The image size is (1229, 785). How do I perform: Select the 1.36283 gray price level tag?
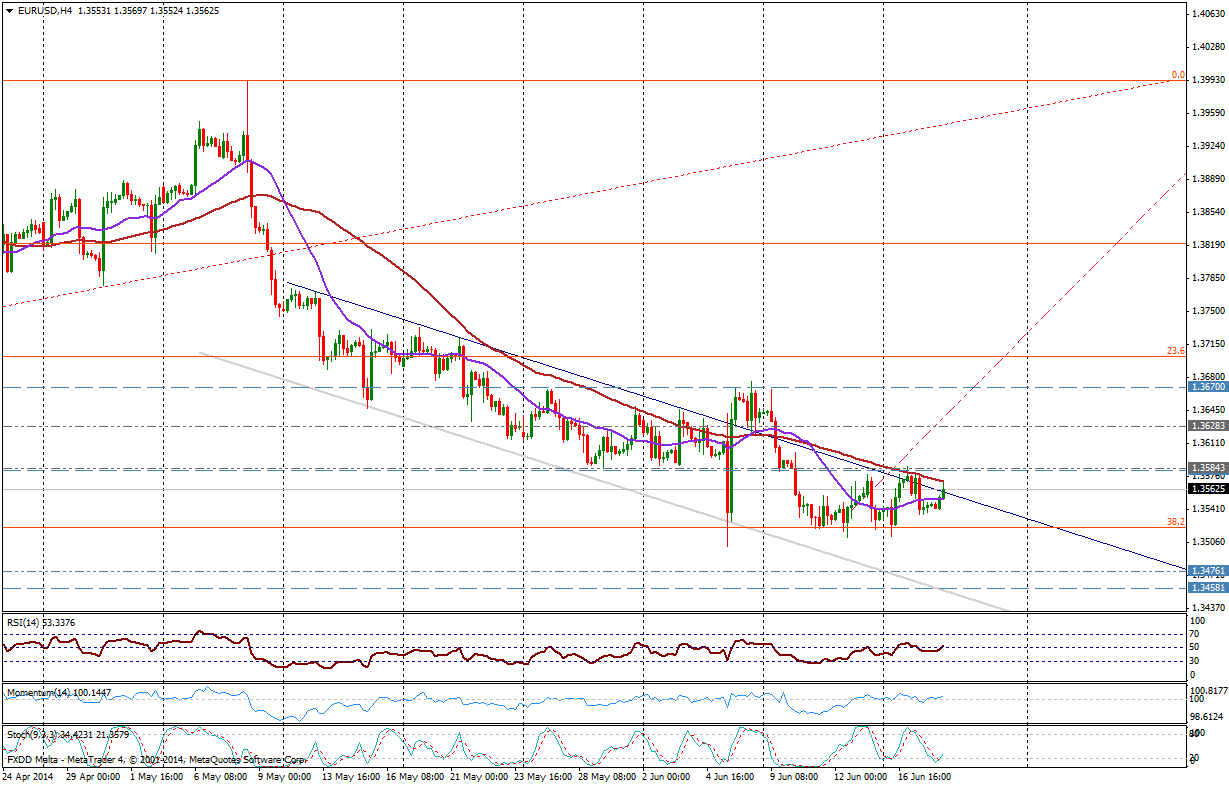pyautogui.click(x=1207, y=426)
